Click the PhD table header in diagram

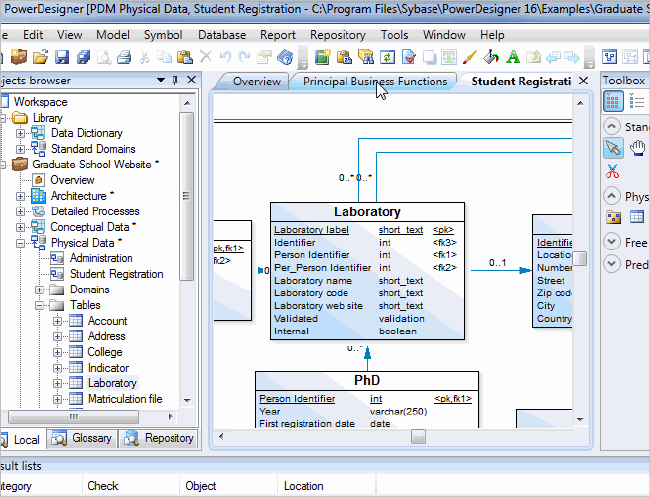click(x=367, y=380)
